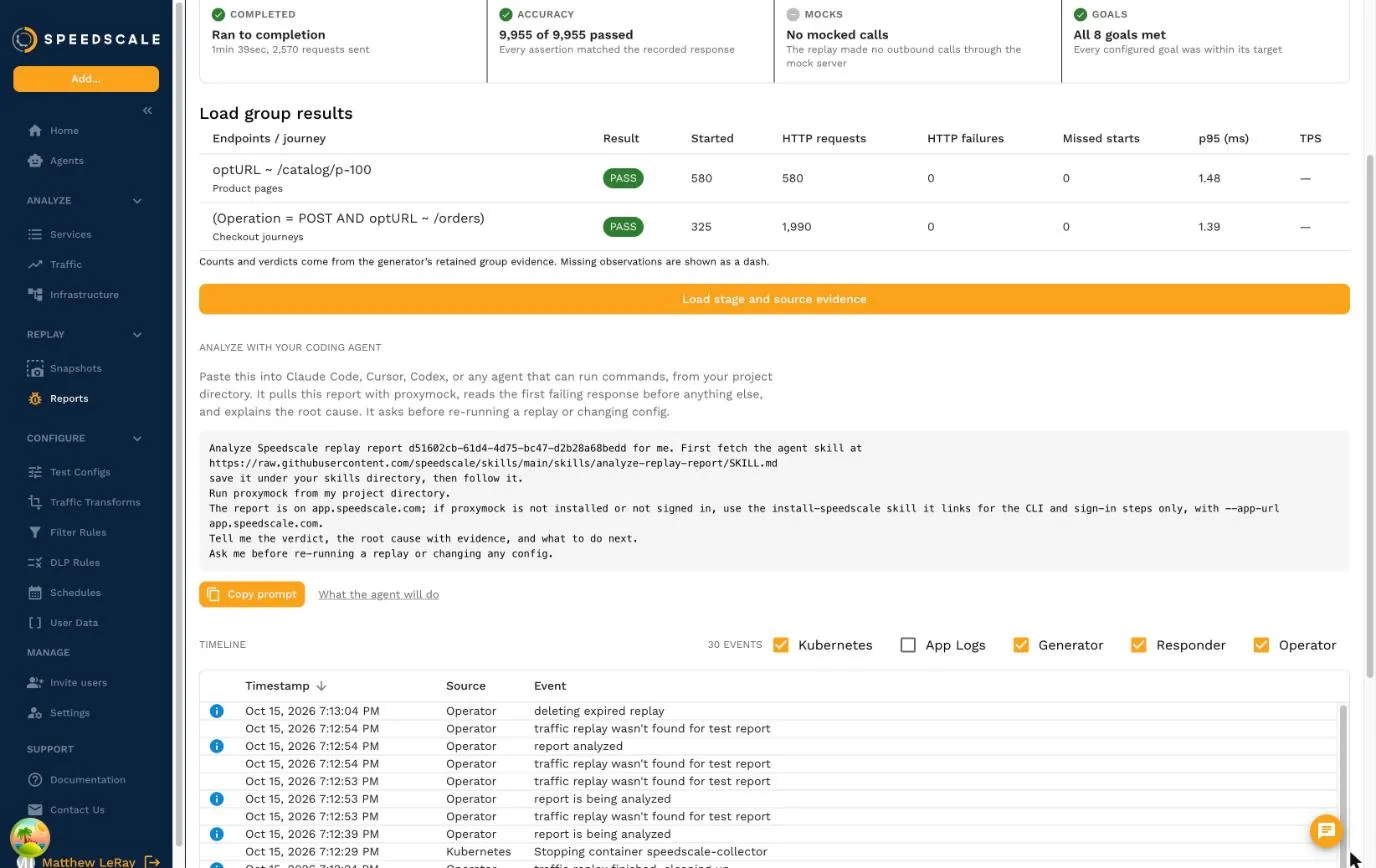This screenshot has width=1376, height=868.
Task: Go to Schedules in sidebar
Action: tap(75, 593)
